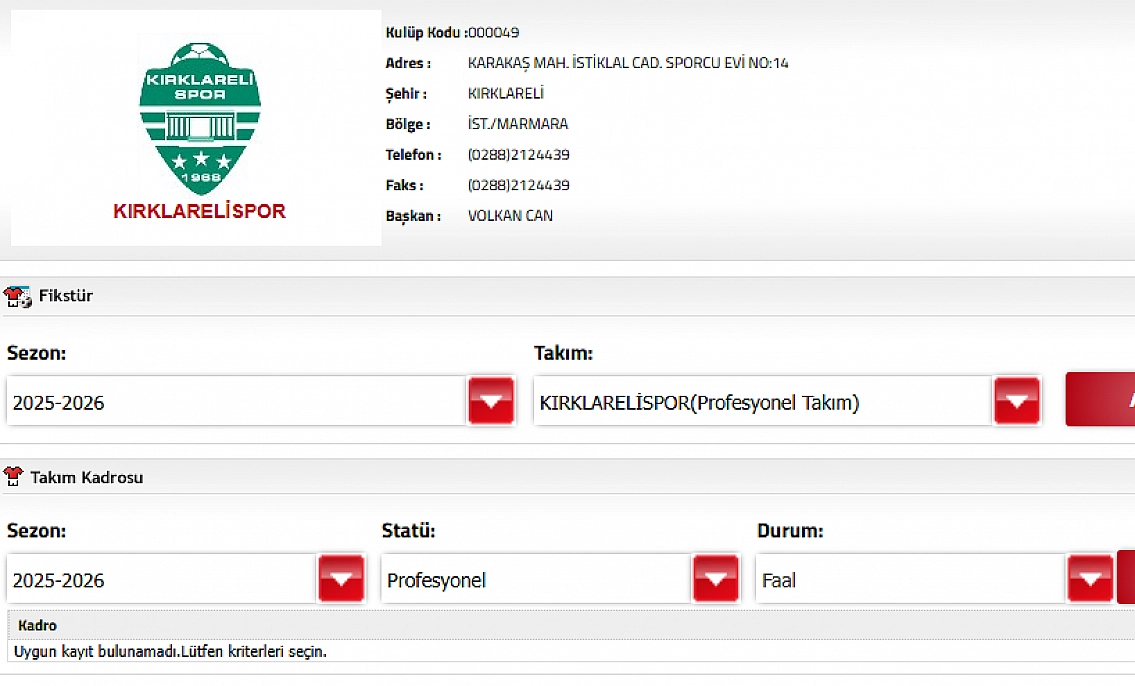Click the 'Uygun kayıt bulunamadı' message

[x=171, y=651]
